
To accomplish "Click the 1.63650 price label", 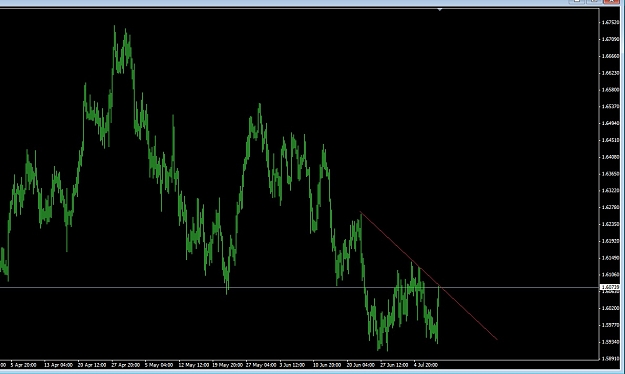I will click(611, 174).
